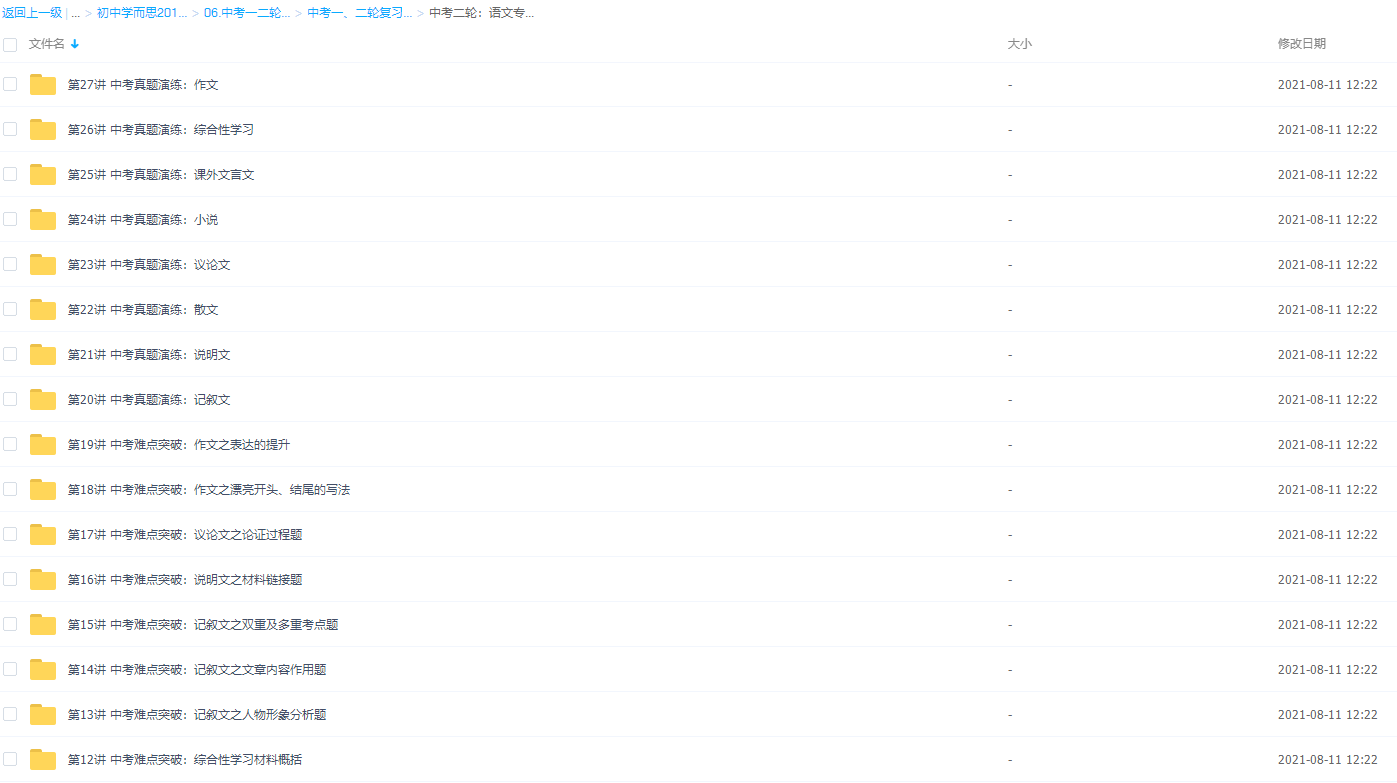This screenshot has width=1397, height=783.
Task: Click folder icon for 第24讲 小说
Action: (x=43, y=220)
